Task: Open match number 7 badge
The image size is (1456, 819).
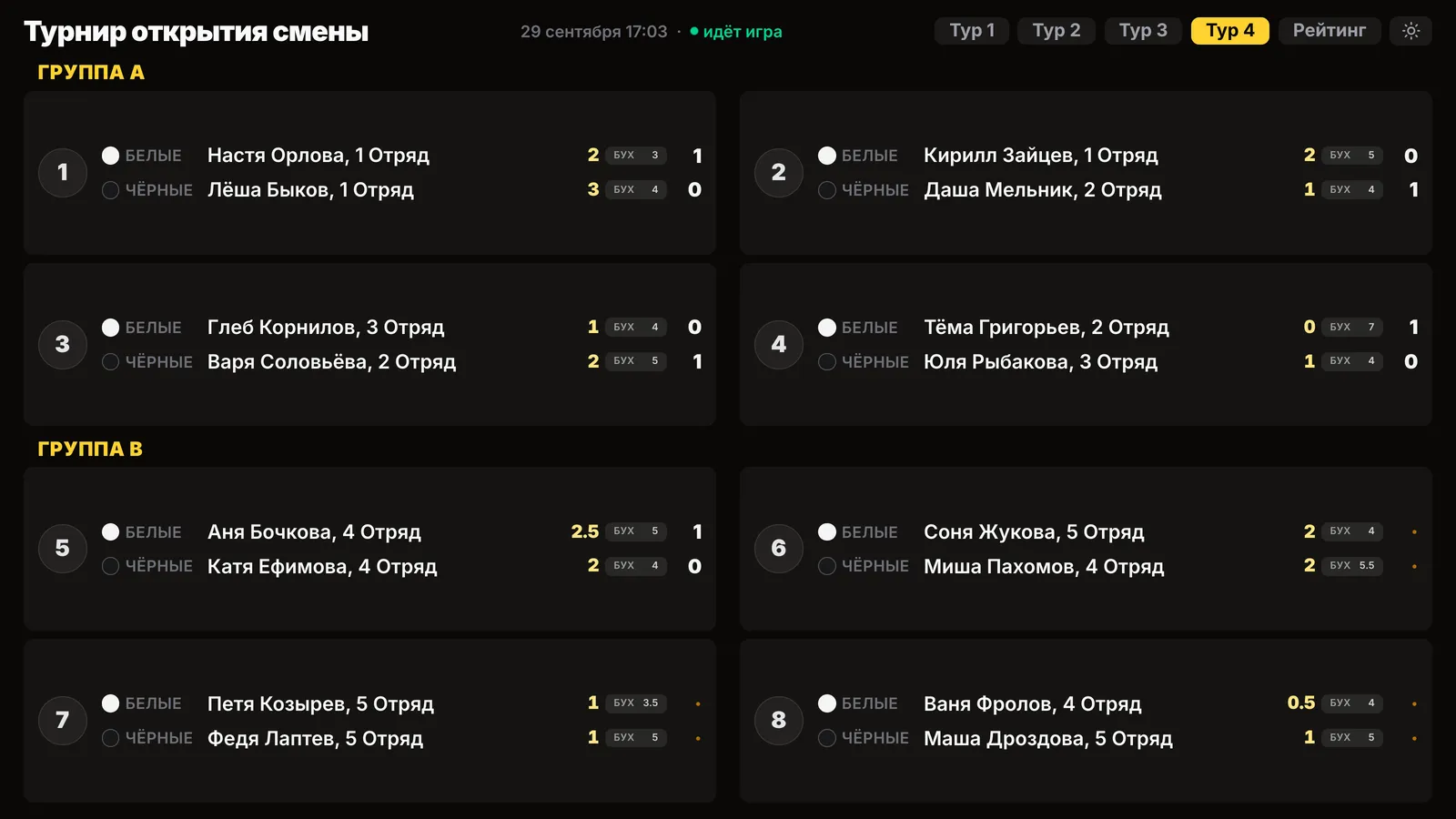Action: click(x=63, y=720)
